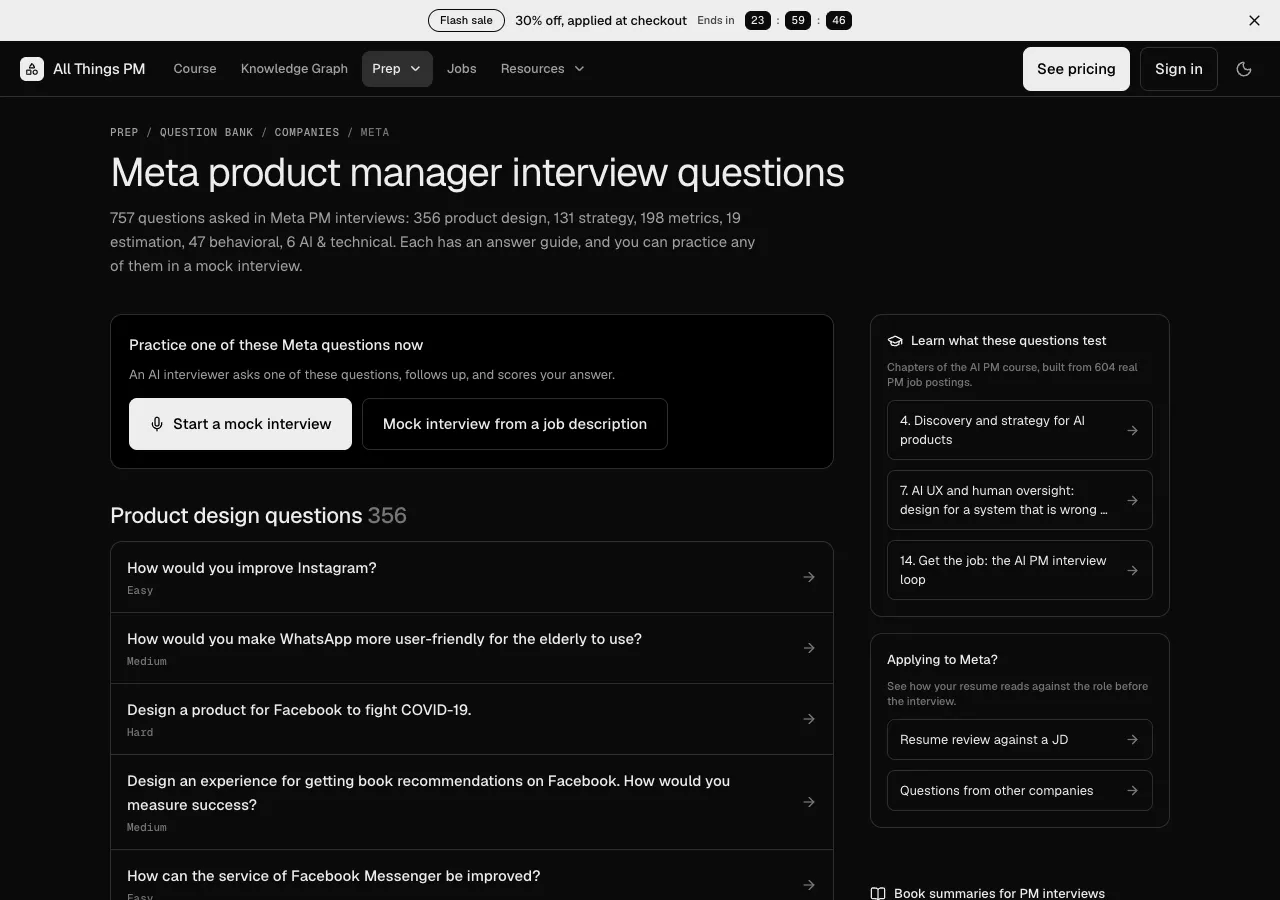Open Mock interview from a job description
Screen dimensions: 1280x900
(515, 424)
